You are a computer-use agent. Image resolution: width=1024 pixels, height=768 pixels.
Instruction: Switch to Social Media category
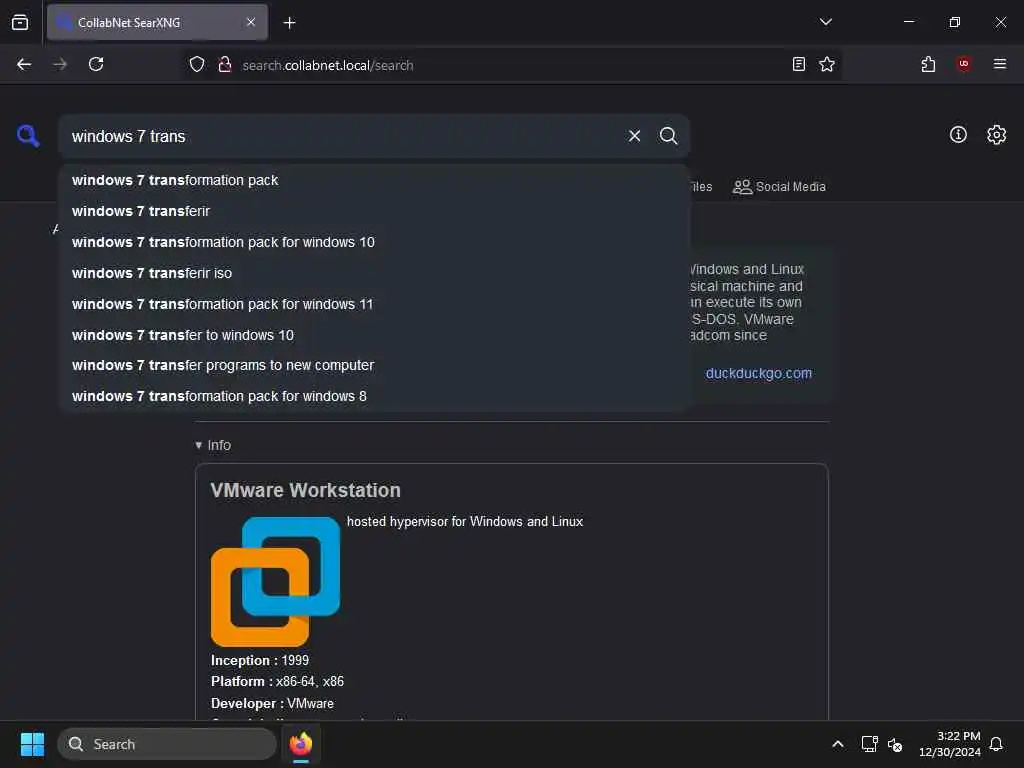click(x=779, y=187)
